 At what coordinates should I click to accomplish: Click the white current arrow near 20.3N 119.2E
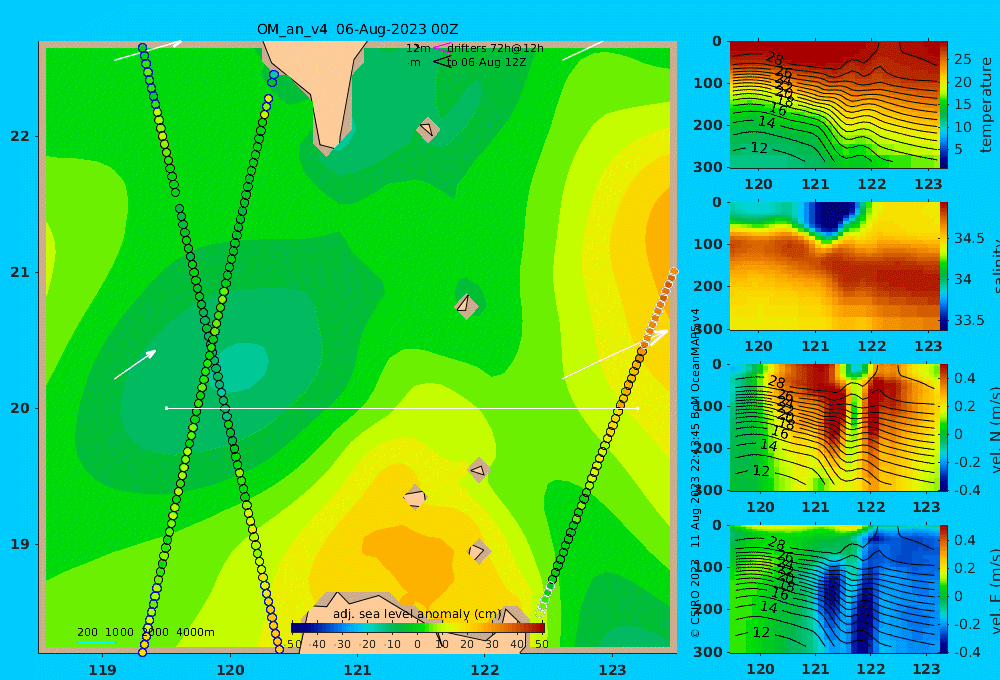135,364
